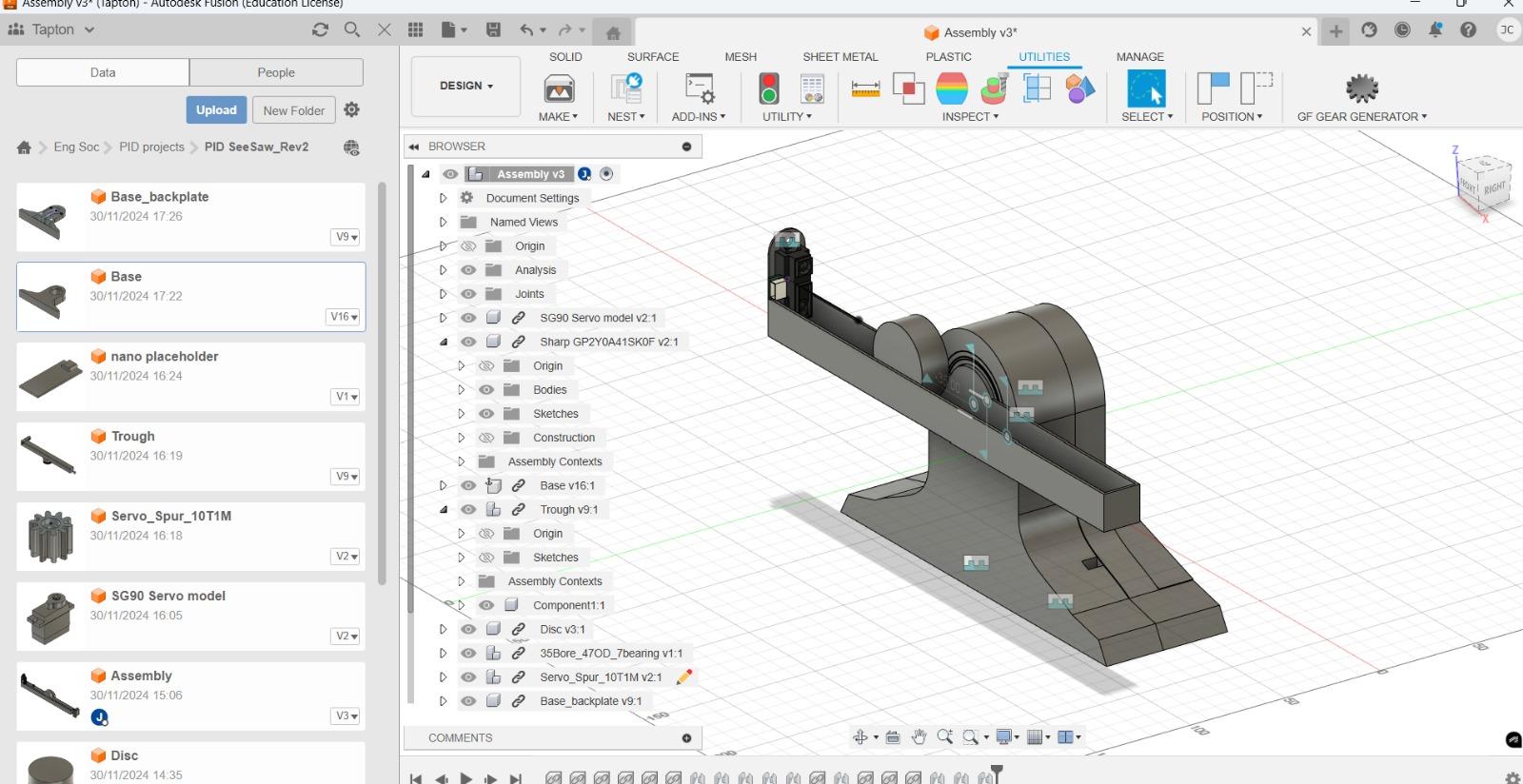Open the Tapton team dropdown
This screenshot has width=1523, height=784.
pyautogui.click(x=63, y=29)
